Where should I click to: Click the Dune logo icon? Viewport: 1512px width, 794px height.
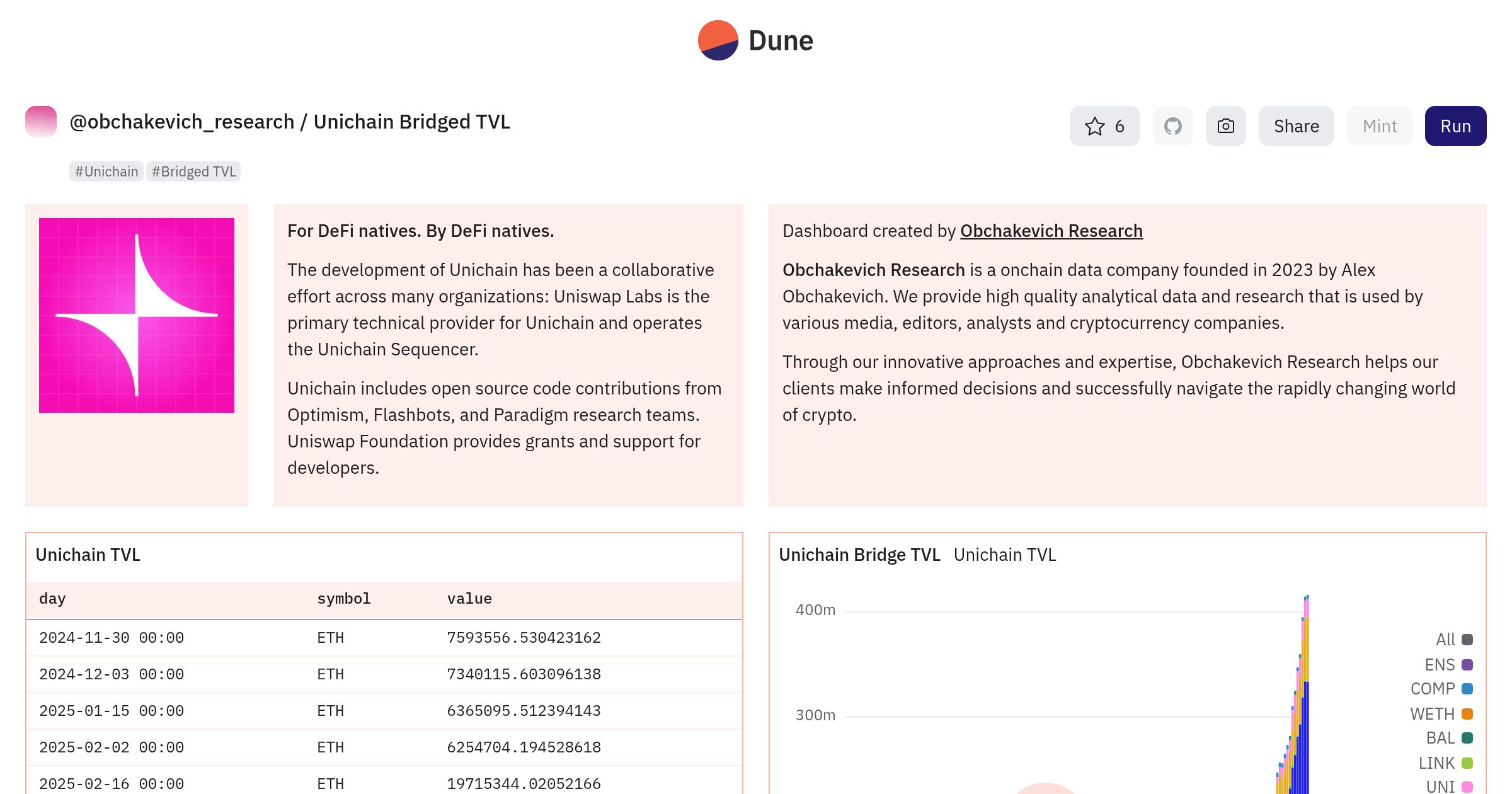pyautogui.click(x=718, y=40)
